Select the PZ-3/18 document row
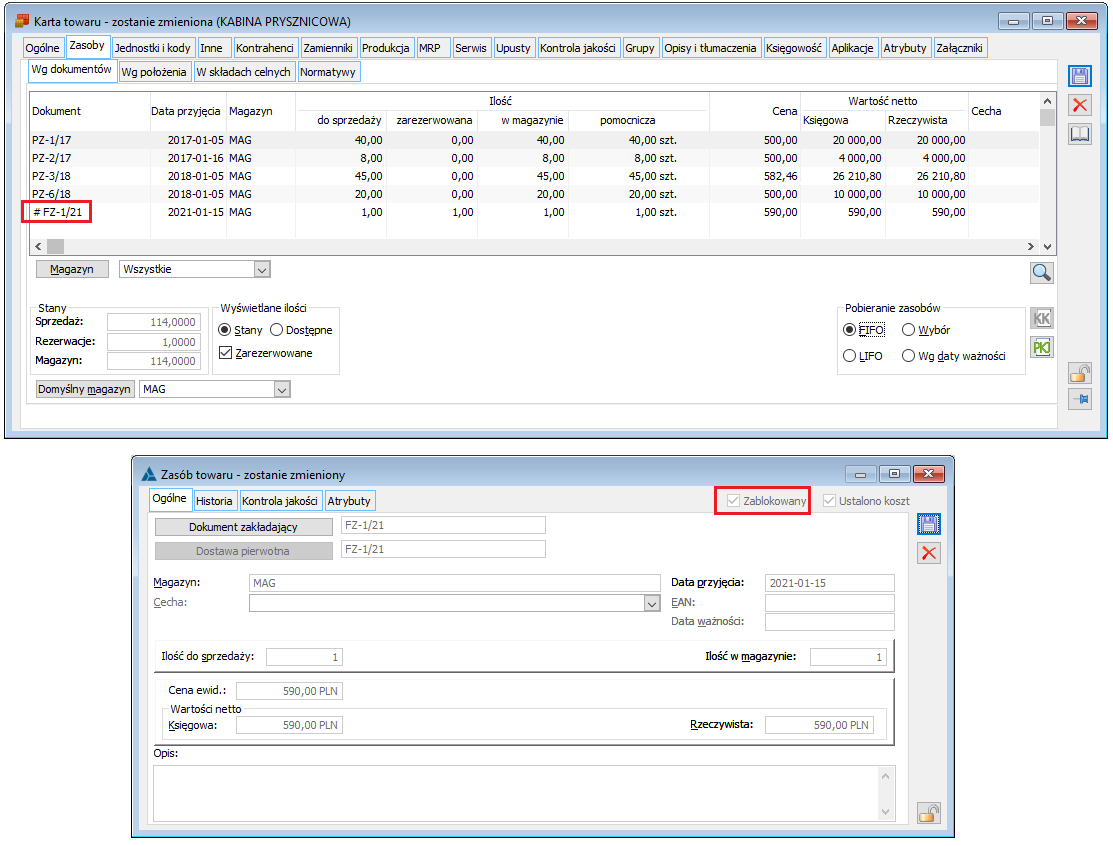This screenshot has height=846, width=1113. 534,176
